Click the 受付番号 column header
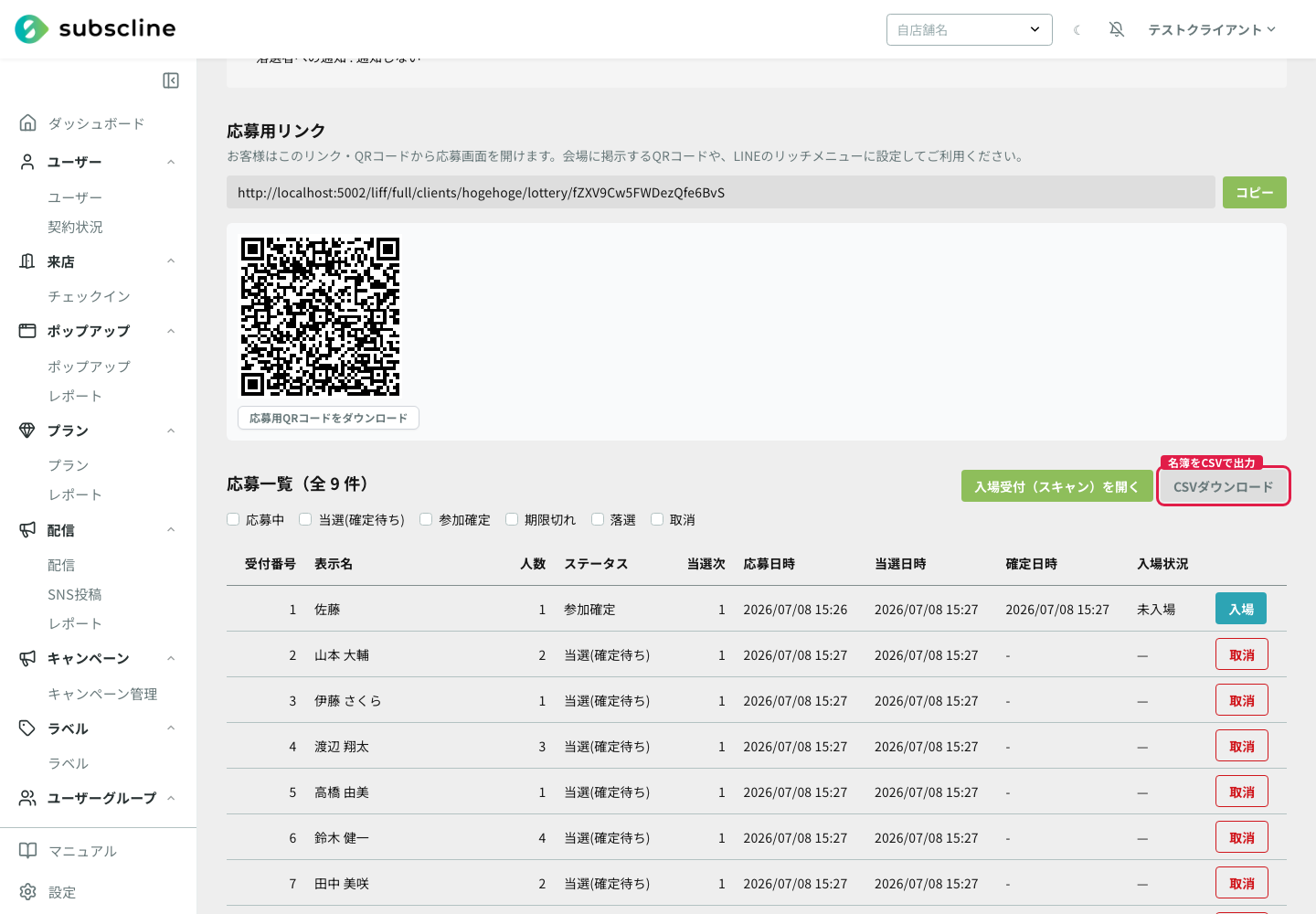This screenshot has height=914, width=1316. (271, 564)
